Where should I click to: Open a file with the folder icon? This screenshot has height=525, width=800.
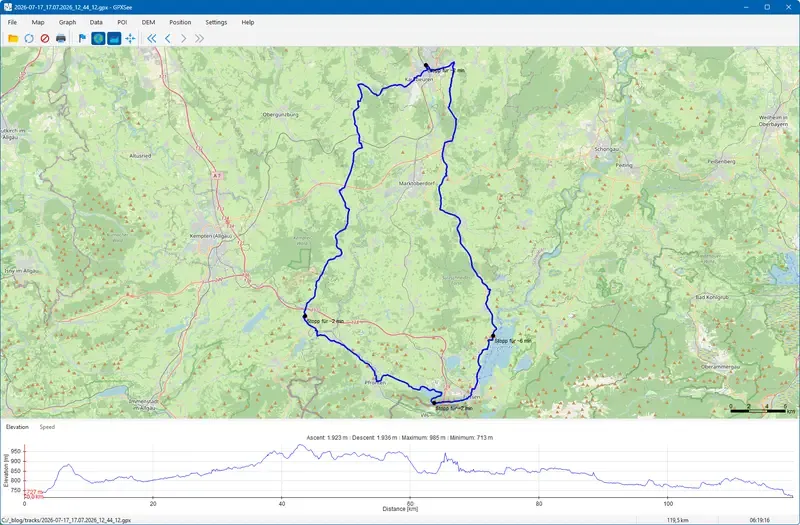[x=13, y=38]
